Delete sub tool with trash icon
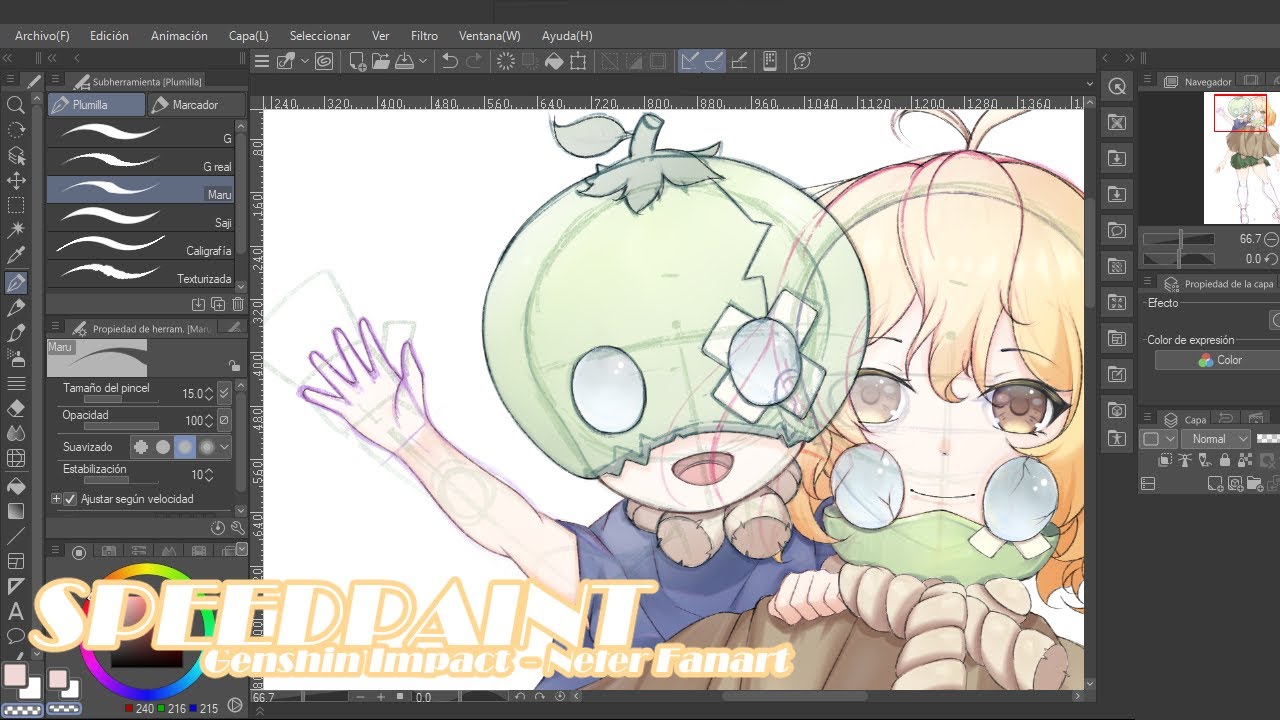Viewport: 1280px width, 720px height. click(238, 304)
